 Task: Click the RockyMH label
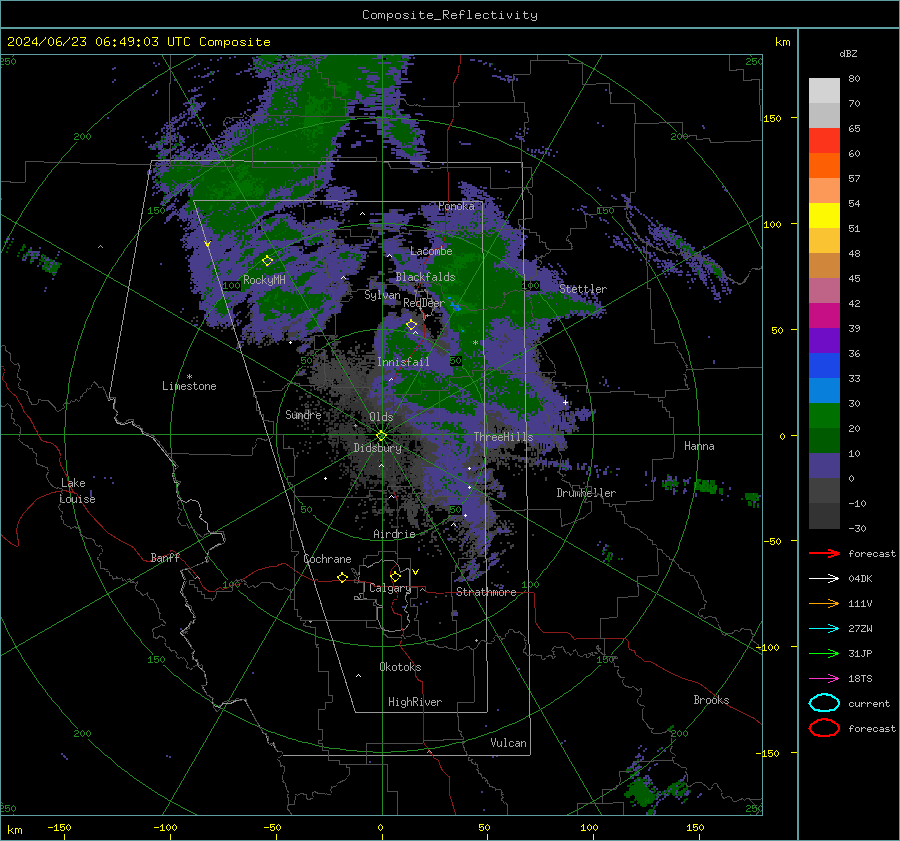[264, 280]
